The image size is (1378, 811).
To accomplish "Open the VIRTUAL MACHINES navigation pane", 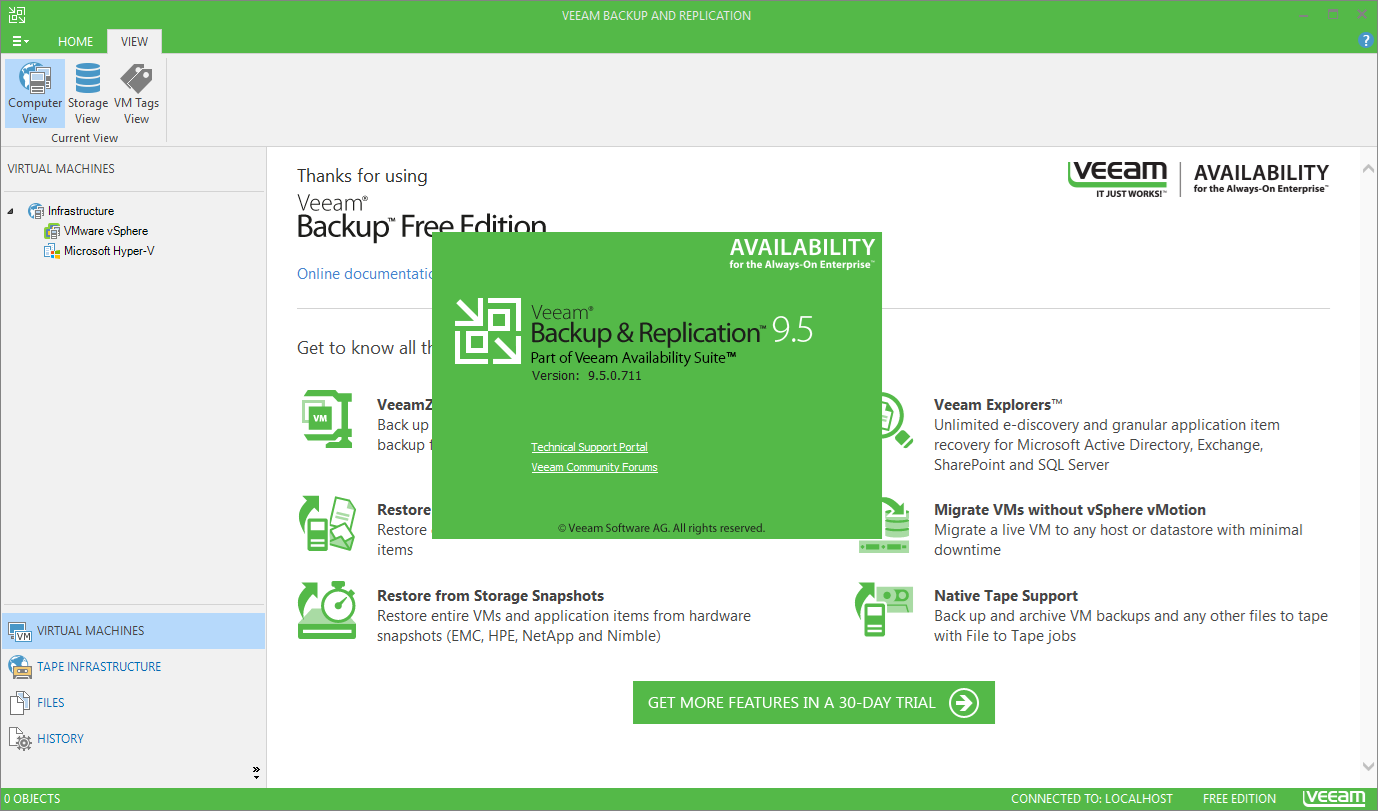I will (133, 631).
